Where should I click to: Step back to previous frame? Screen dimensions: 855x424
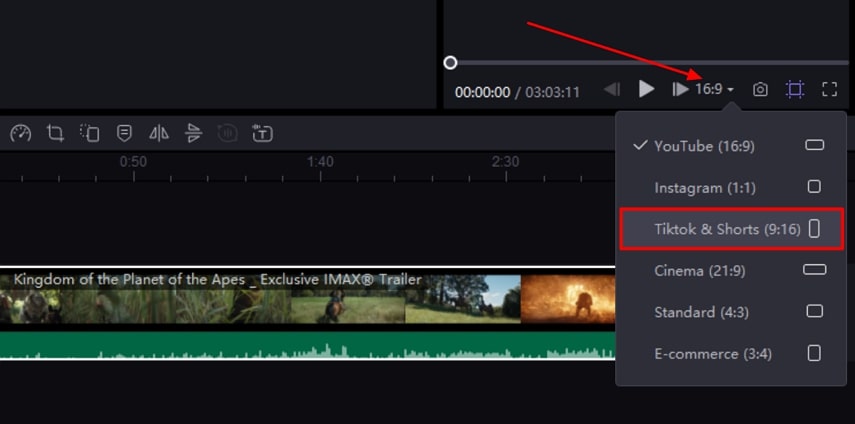click(612, 89)
